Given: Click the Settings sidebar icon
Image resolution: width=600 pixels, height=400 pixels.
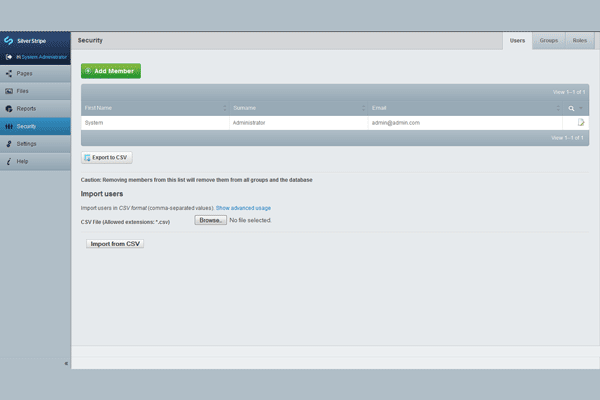Looking at the screenshot, I should [x=9, y=144].
